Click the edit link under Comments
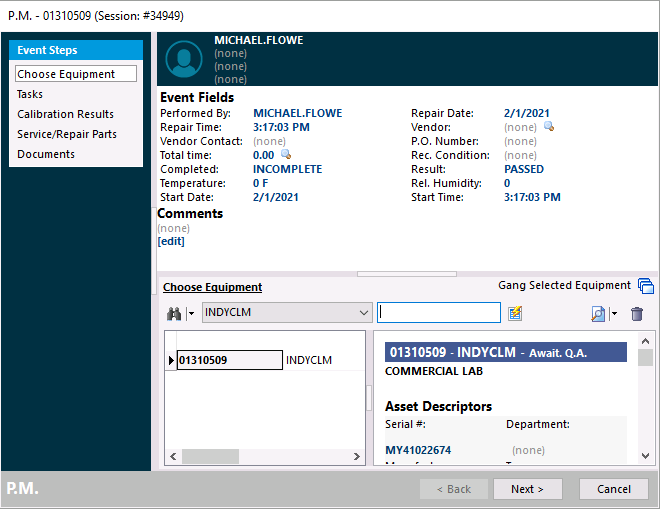 click(171, 241)
